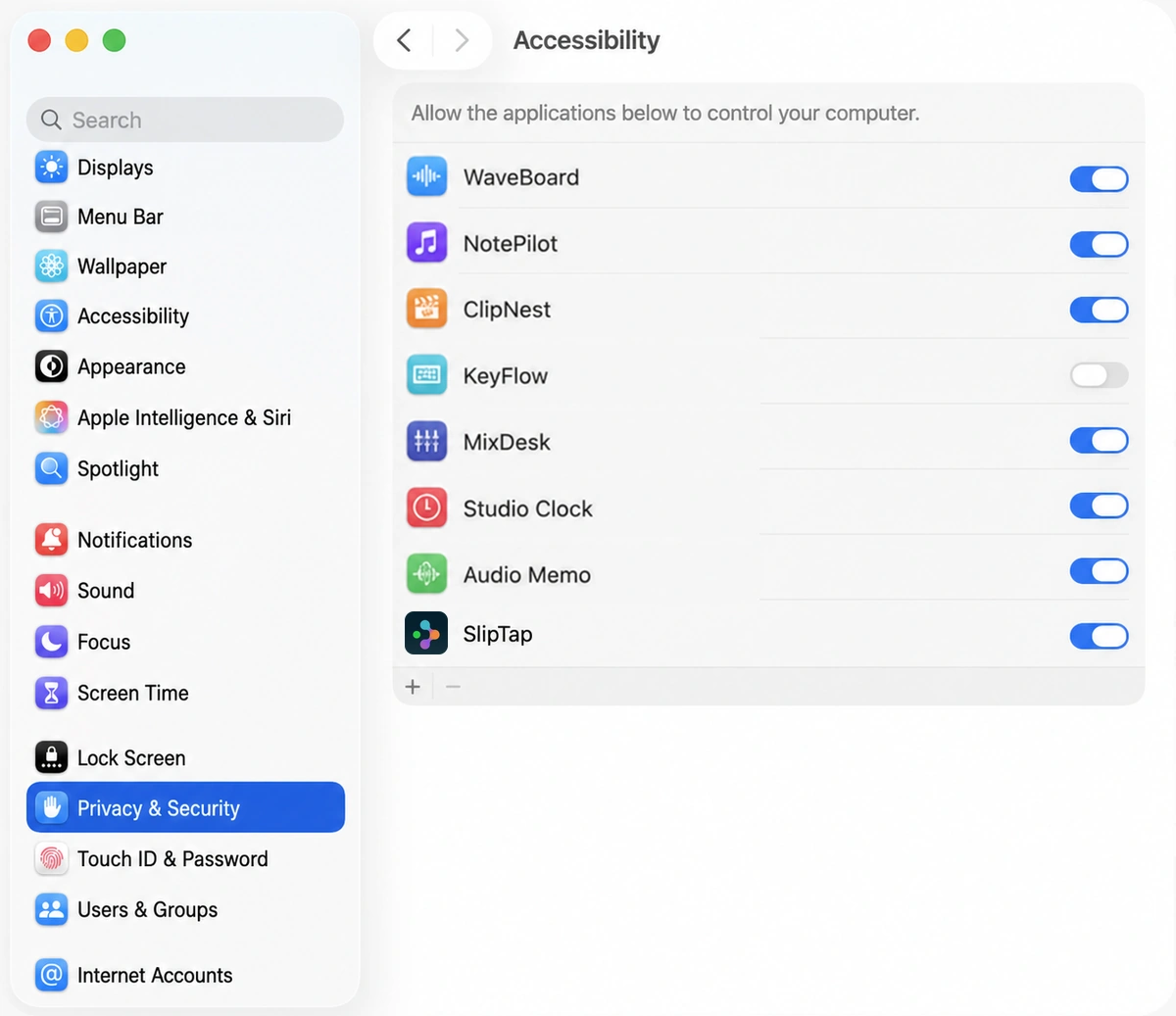Screen dimensions: 1176x1016
Task: Switch off ClipNest control permission
Action: coord(1099,310)
